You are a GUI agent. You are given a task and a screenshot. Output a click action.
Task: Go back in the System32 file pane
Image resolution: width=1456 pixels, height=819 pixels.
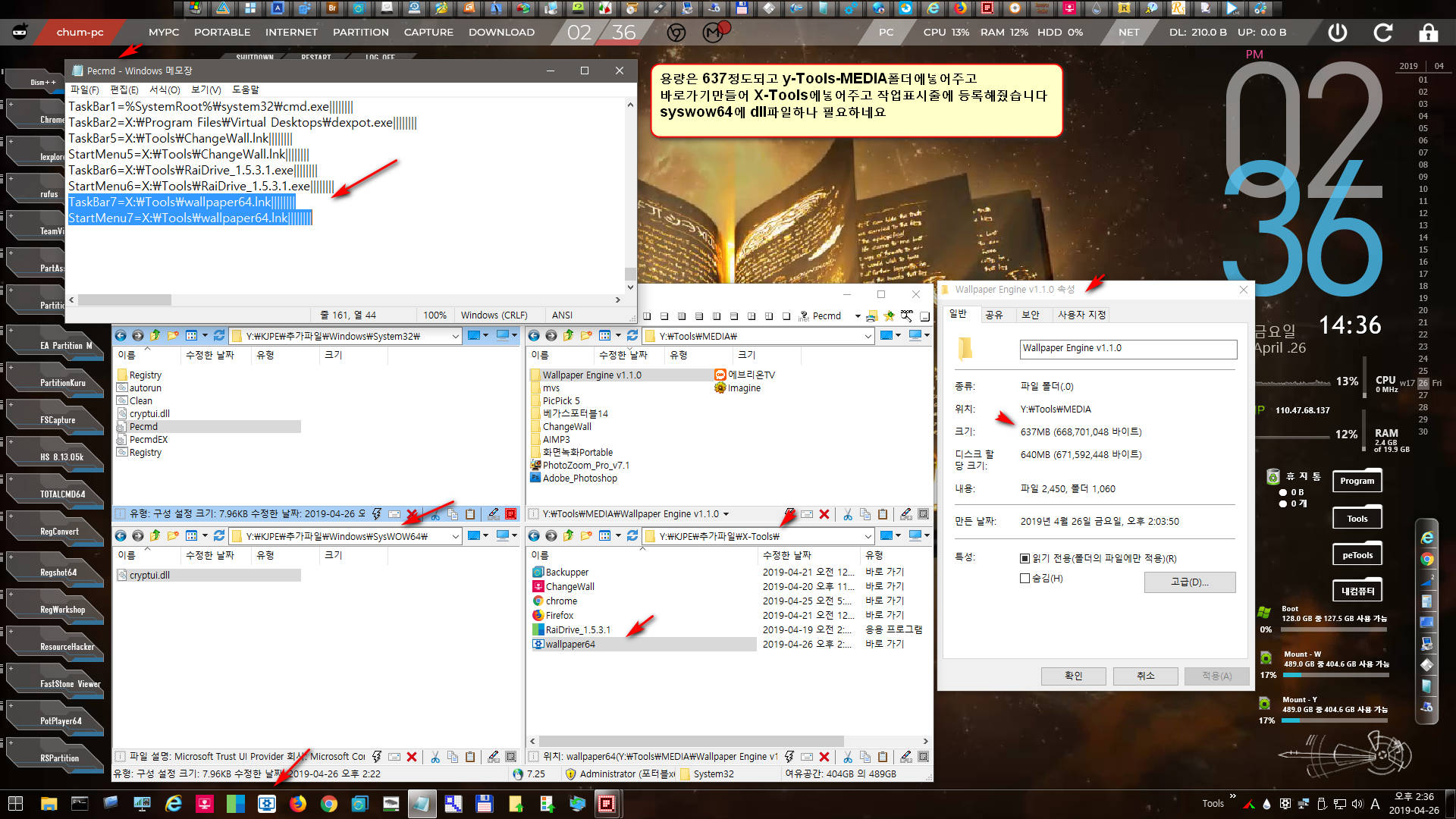[x=121, y=335]
